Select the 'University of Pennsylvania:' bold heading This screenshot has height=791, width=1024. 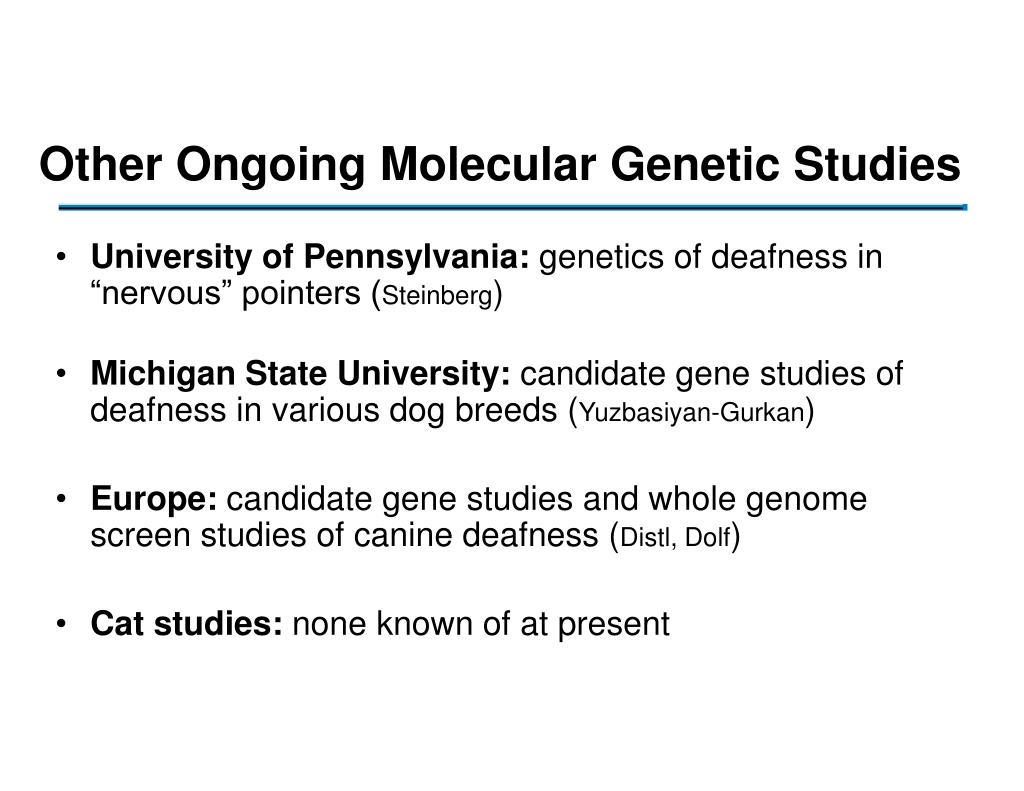pos(310,257)
